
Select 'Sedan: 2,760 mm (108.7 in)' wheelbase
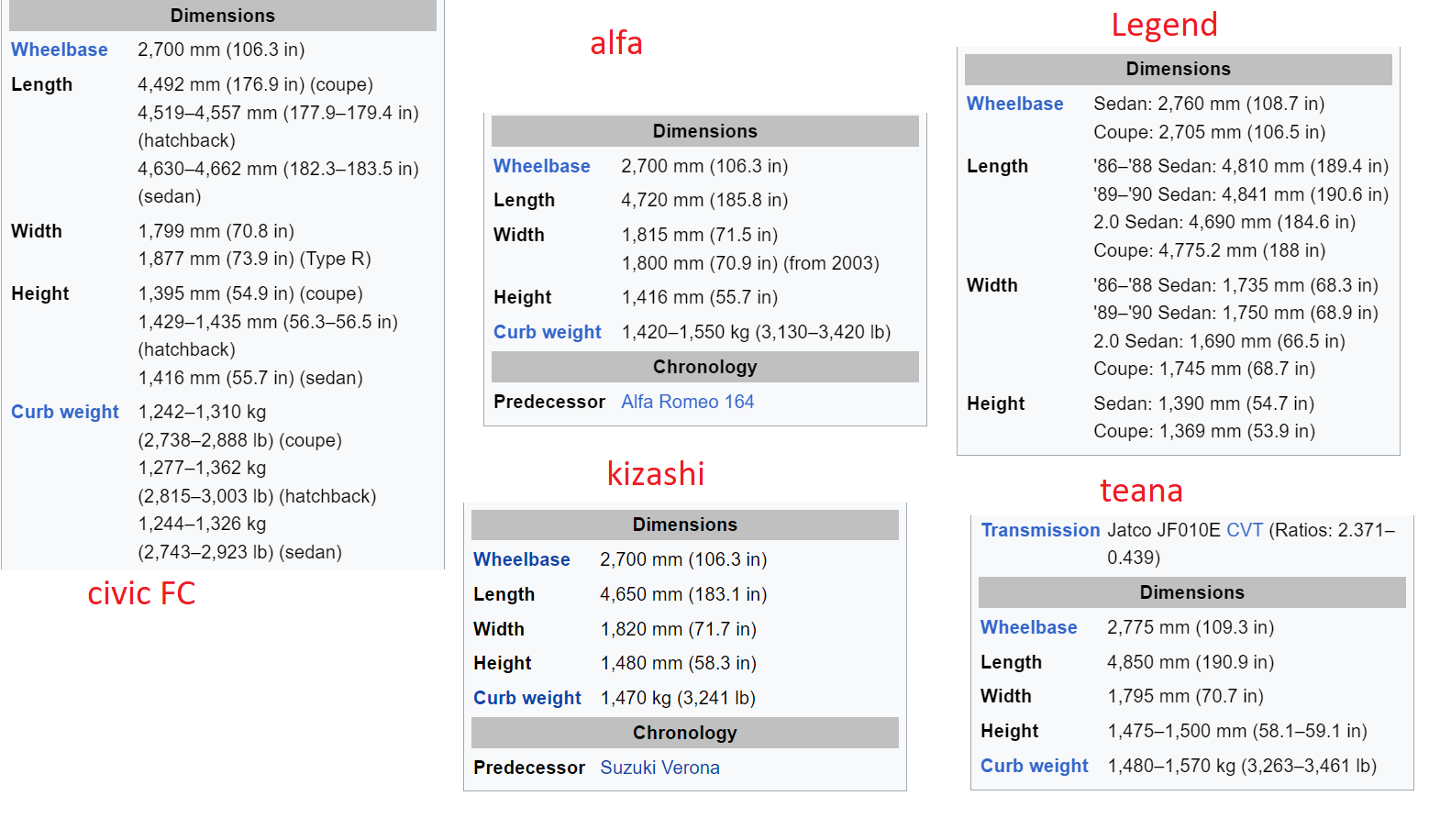pyautogui.click(x=1210, y=104)
